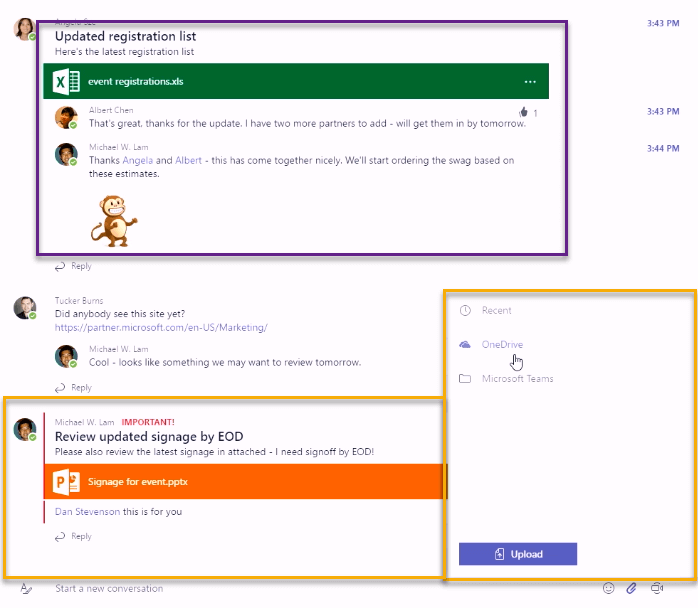
Task: Select Microsoft Teams folder in file picker
Action: coord(517,379)
